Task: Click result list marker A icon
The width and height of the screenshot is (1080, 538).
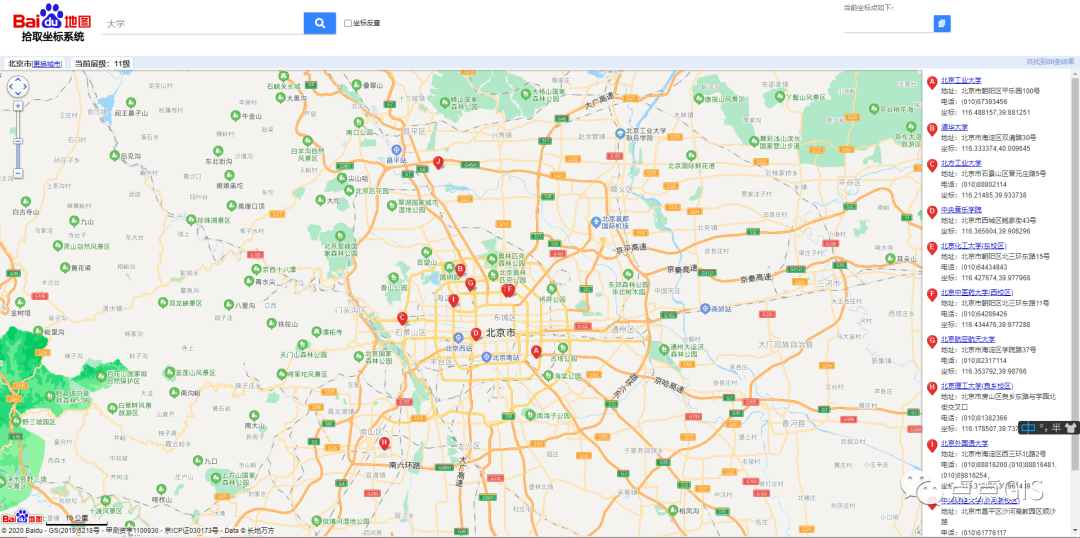Action: coord(932,83)
